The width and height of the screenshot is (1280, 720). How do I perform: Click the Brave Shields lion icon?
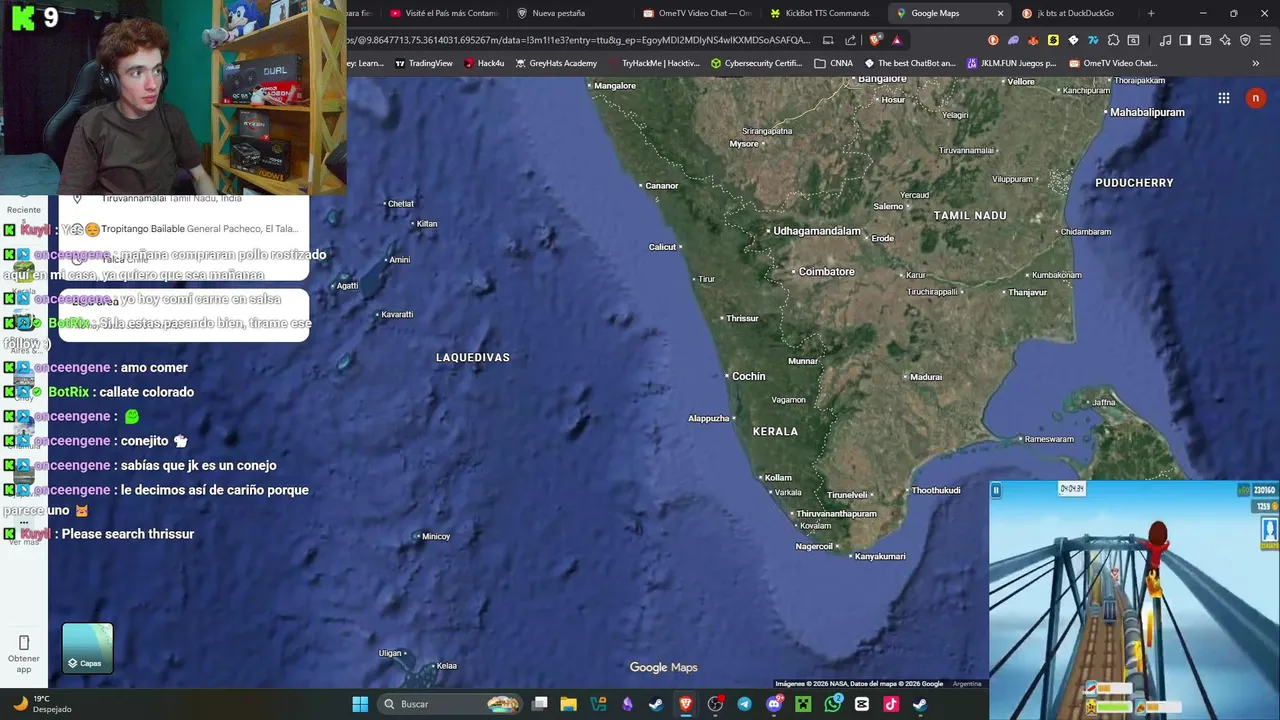click(876, 40)
